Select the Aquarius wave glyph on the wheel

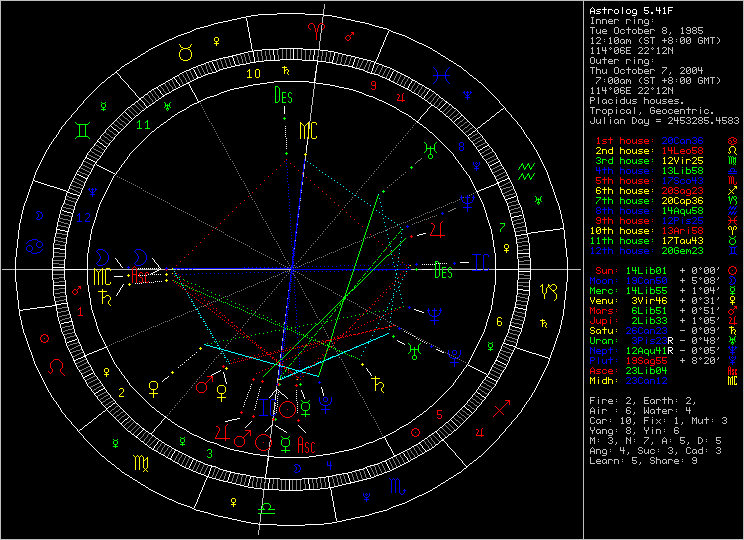(524, 168)
